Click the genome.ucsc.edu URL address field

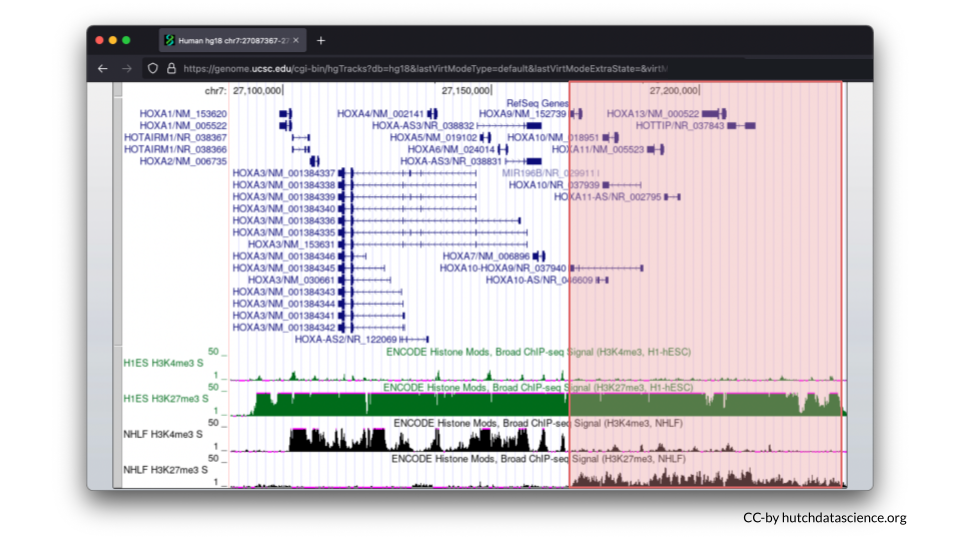[425, 69]
